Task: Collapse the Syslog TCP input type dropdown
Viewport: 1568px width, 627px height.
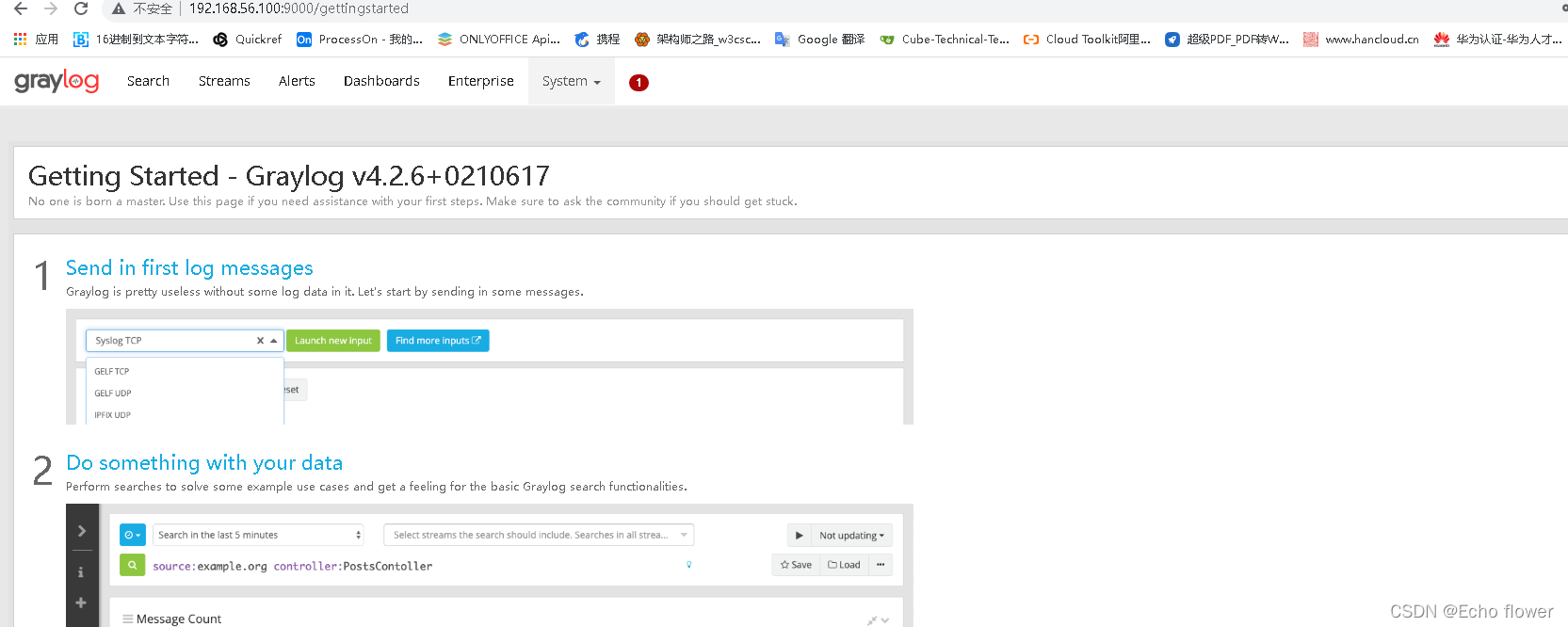Action: [274, 341]
